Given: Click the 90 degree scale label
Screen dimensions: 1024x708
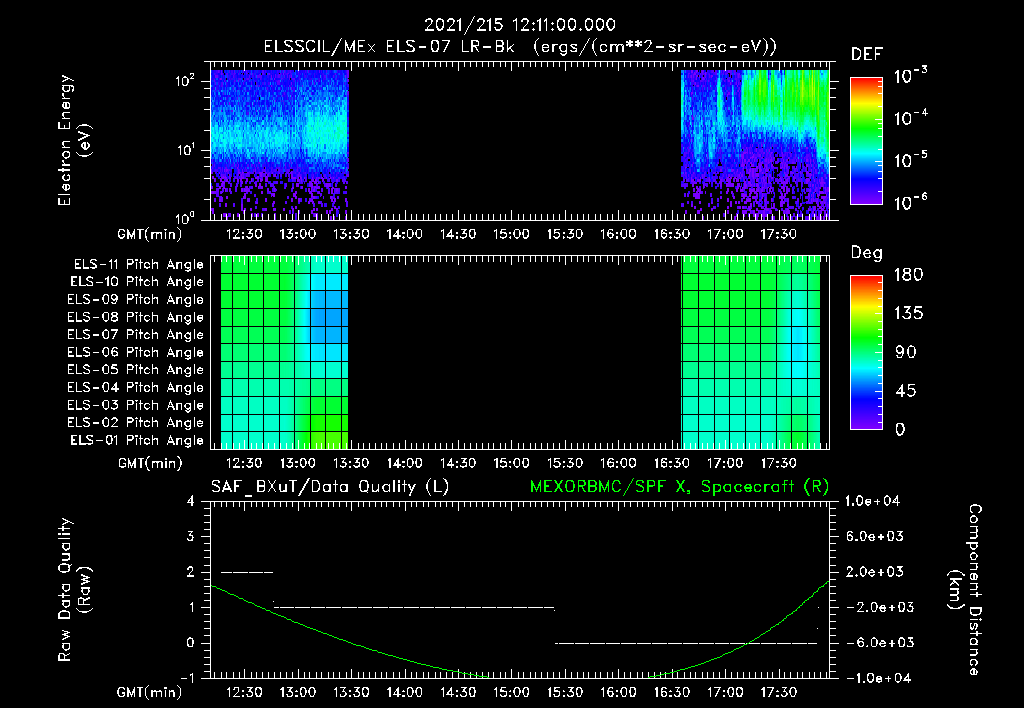Looking at the screenshot, I should coord(905,352).
